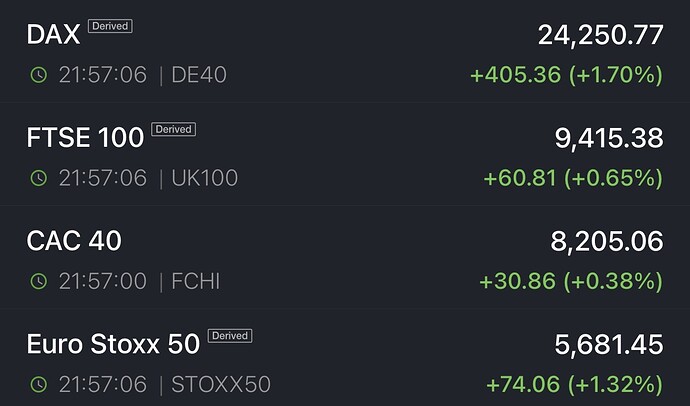Click the Derived badge next to DAX
The image size is (690, 406).
(x=110, y=26)
